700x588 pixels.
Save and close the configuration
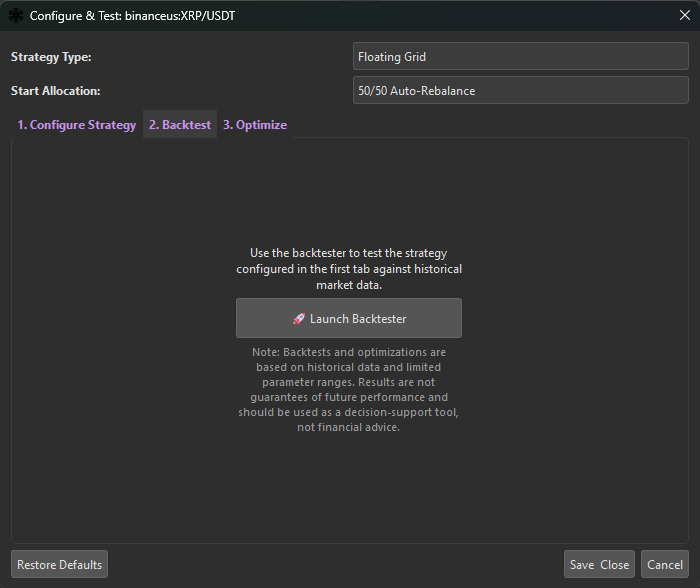(x=599, y=564)
